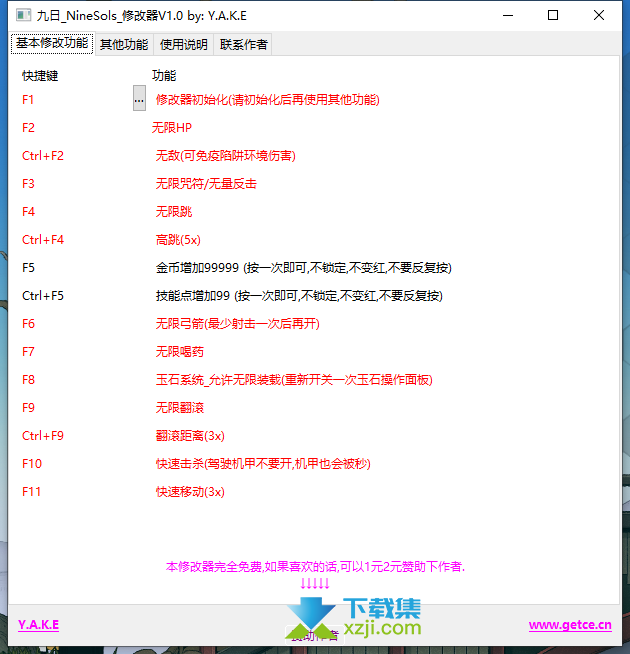Screen dimensions: 630x654
Task: Switch to the 基本修改功能 tab
Action: pos(52,43)
